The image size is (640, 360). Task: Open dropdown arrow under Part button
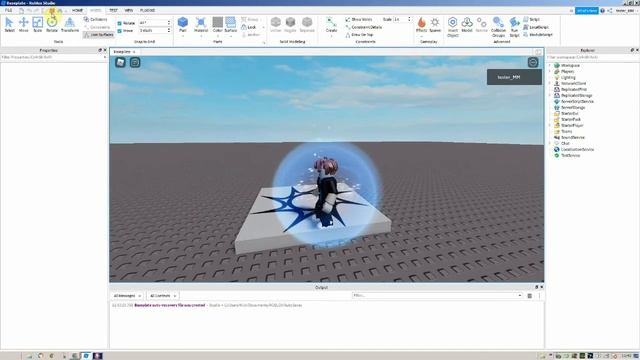pyautogui.click(x=183, y=36)
